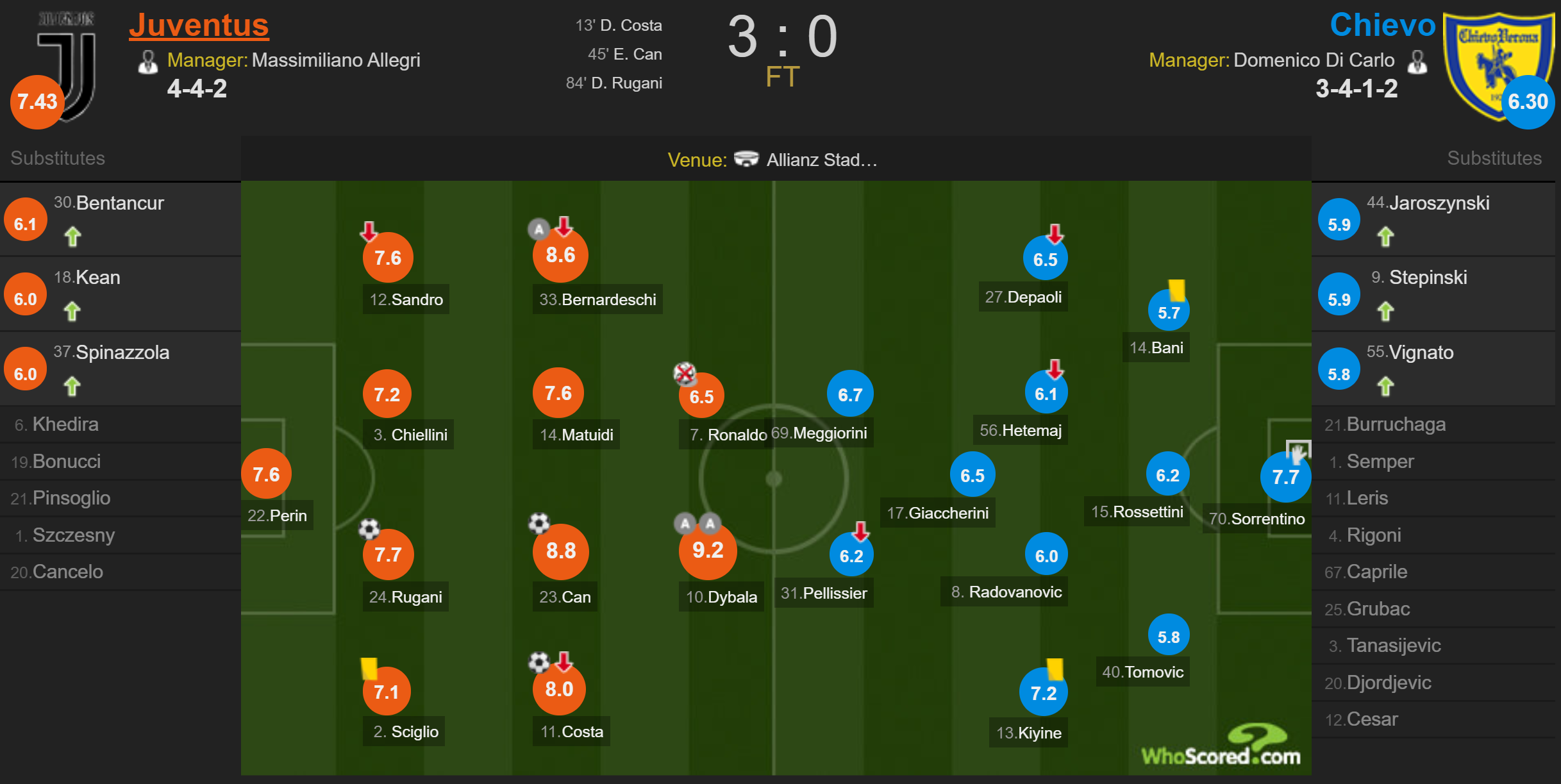This screenshot has width=1561, height=784.
Task: Click the substituted-off arrow above Sandro
Action: point(369,231)
